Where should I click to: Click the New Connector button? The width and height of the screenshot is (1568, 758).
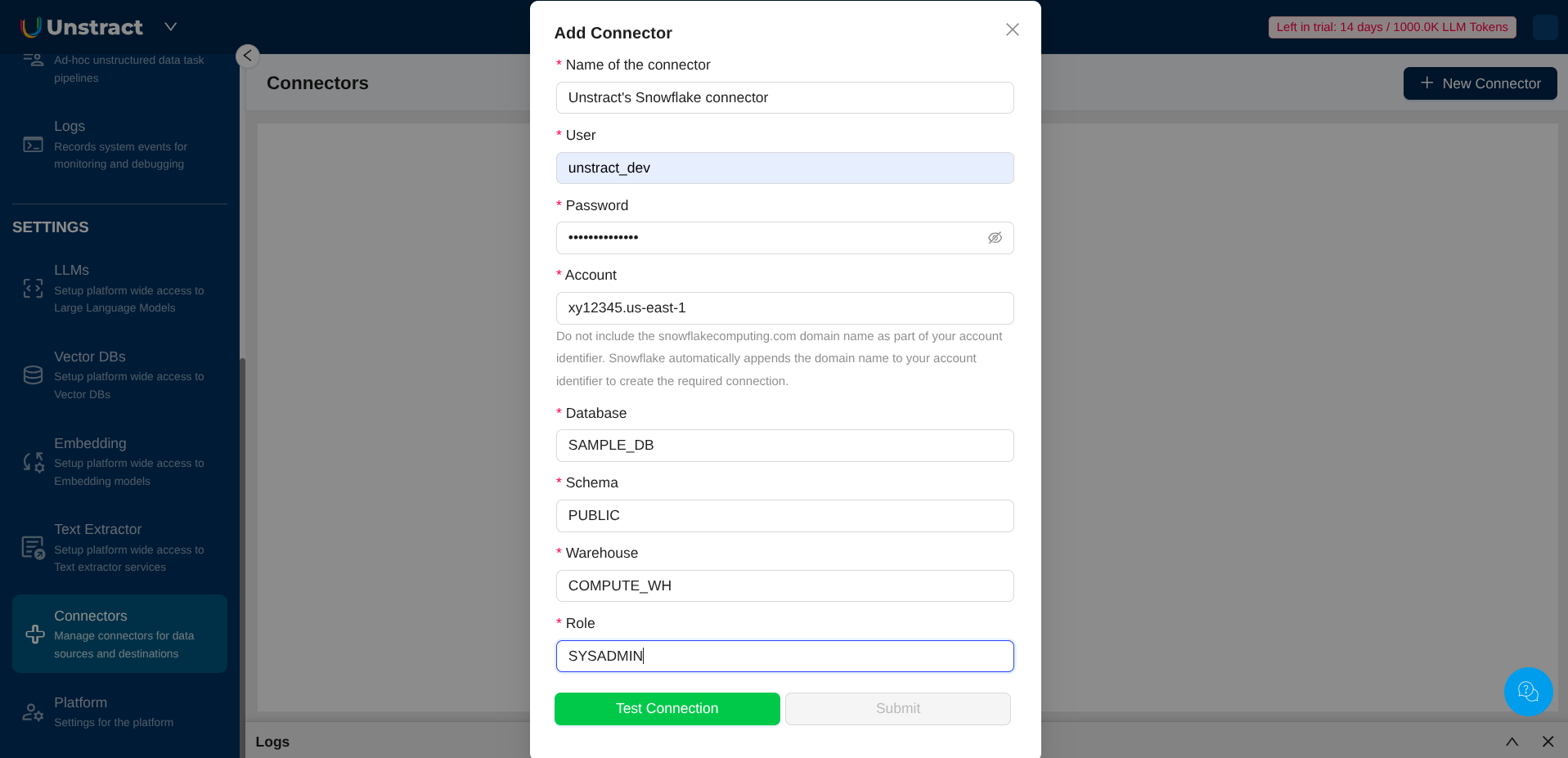[x=1480, y=83]
